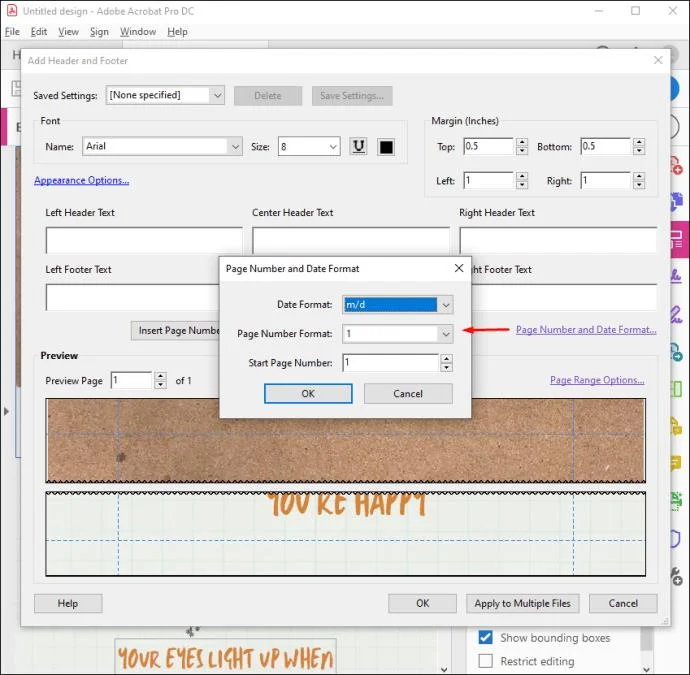690x675 pixels.
Task: Open the Scan & OCR sidebar tool
Action: coord(676,501)
